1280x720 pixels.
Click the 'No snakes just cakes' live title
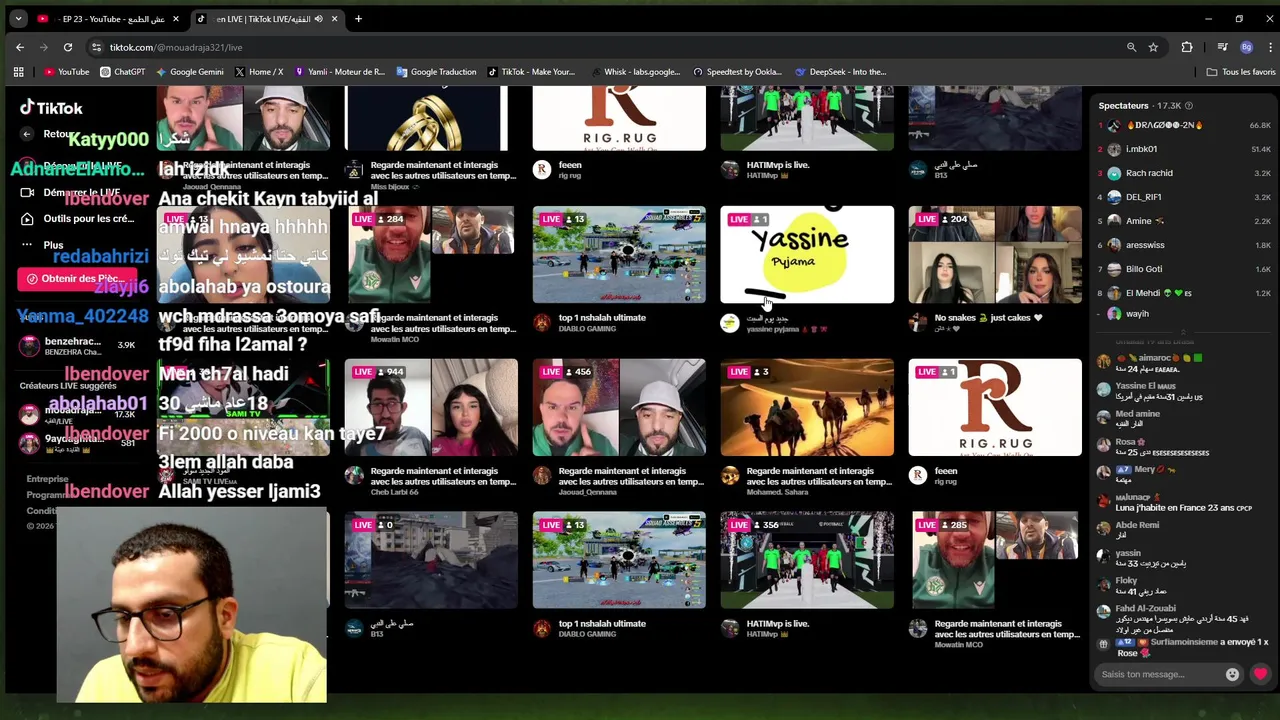click(988, 318)
